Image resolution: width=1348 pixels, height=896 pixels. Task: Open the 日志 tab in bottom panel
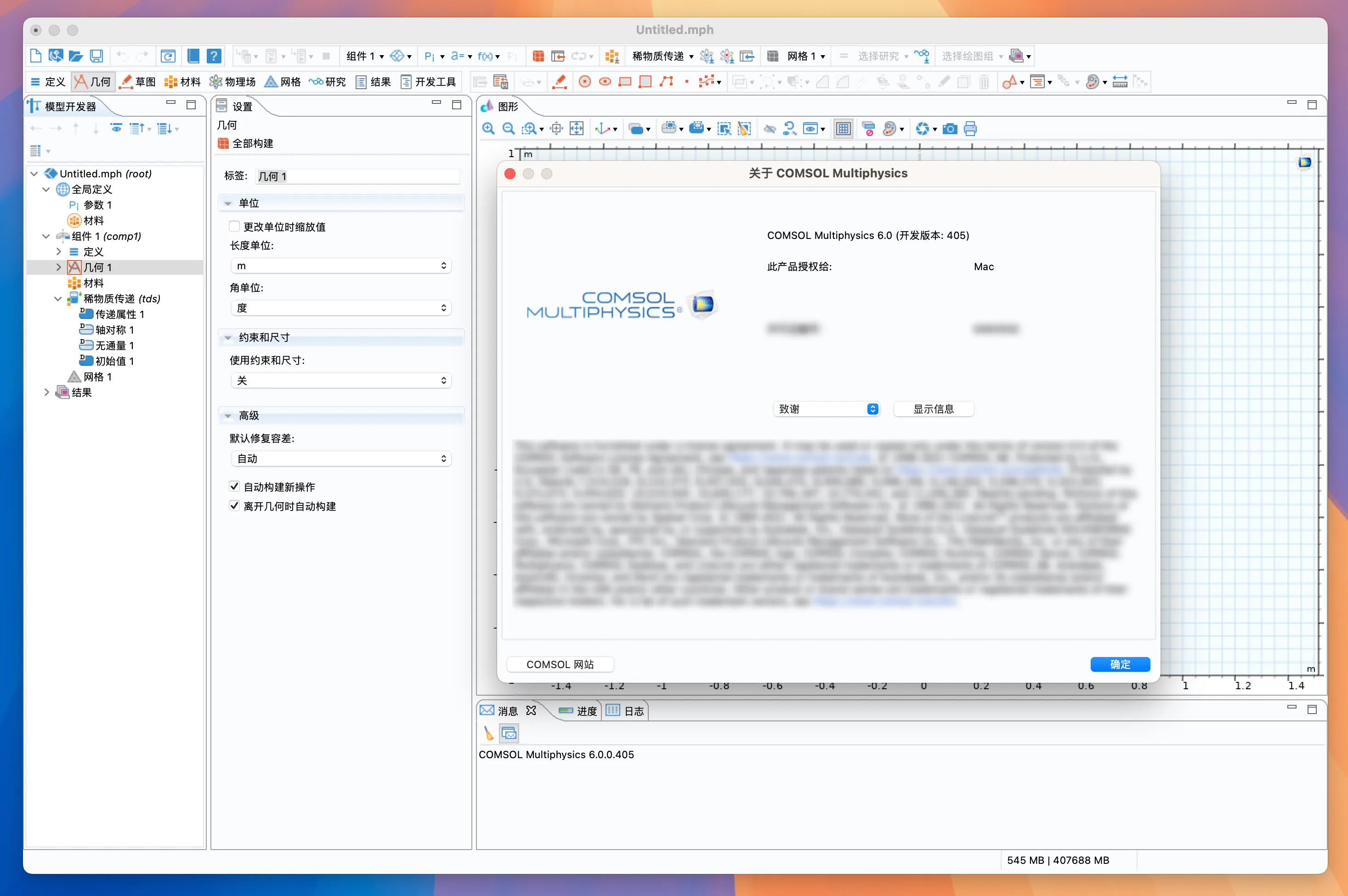625,711
